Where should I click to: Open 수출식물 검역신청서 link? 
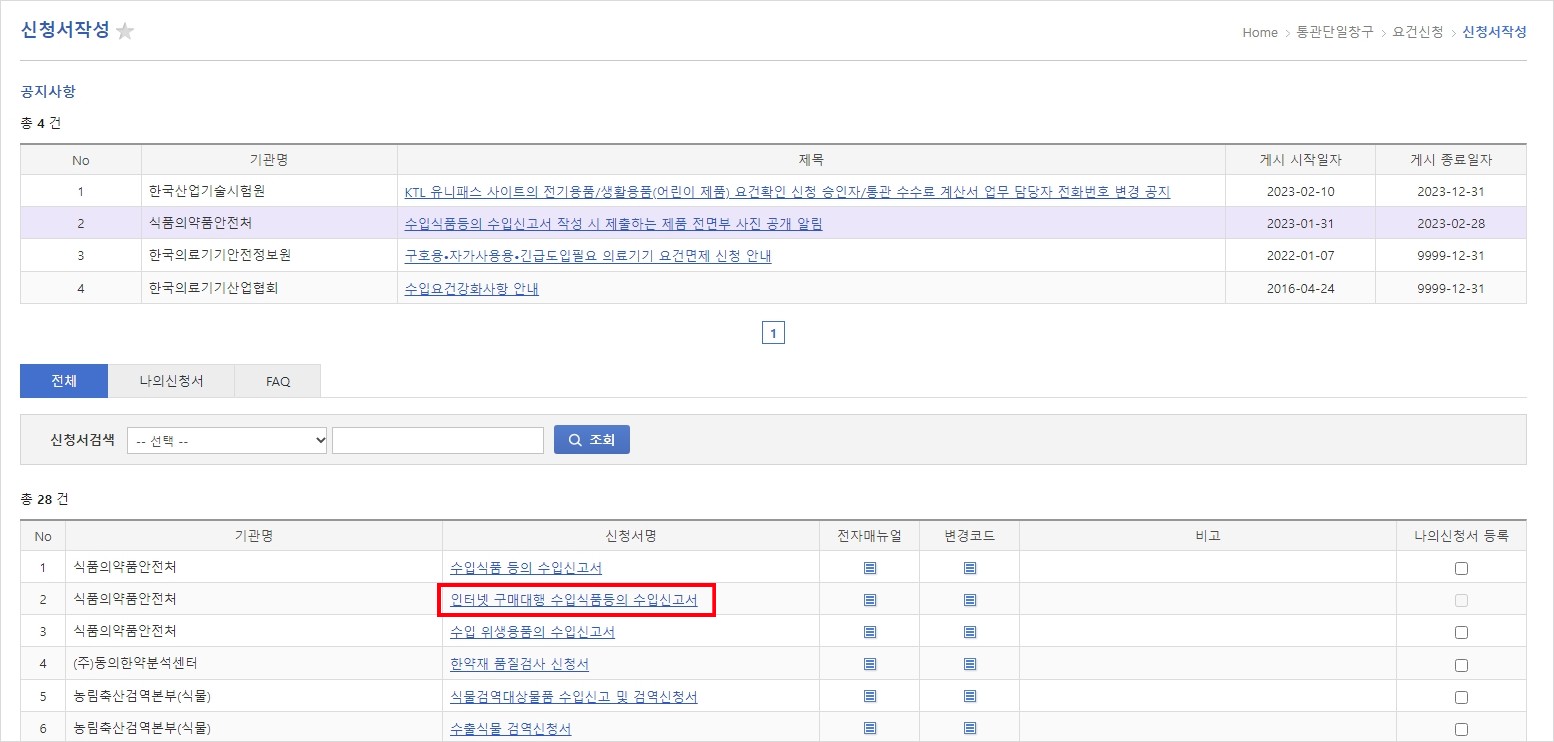point(510,729)
